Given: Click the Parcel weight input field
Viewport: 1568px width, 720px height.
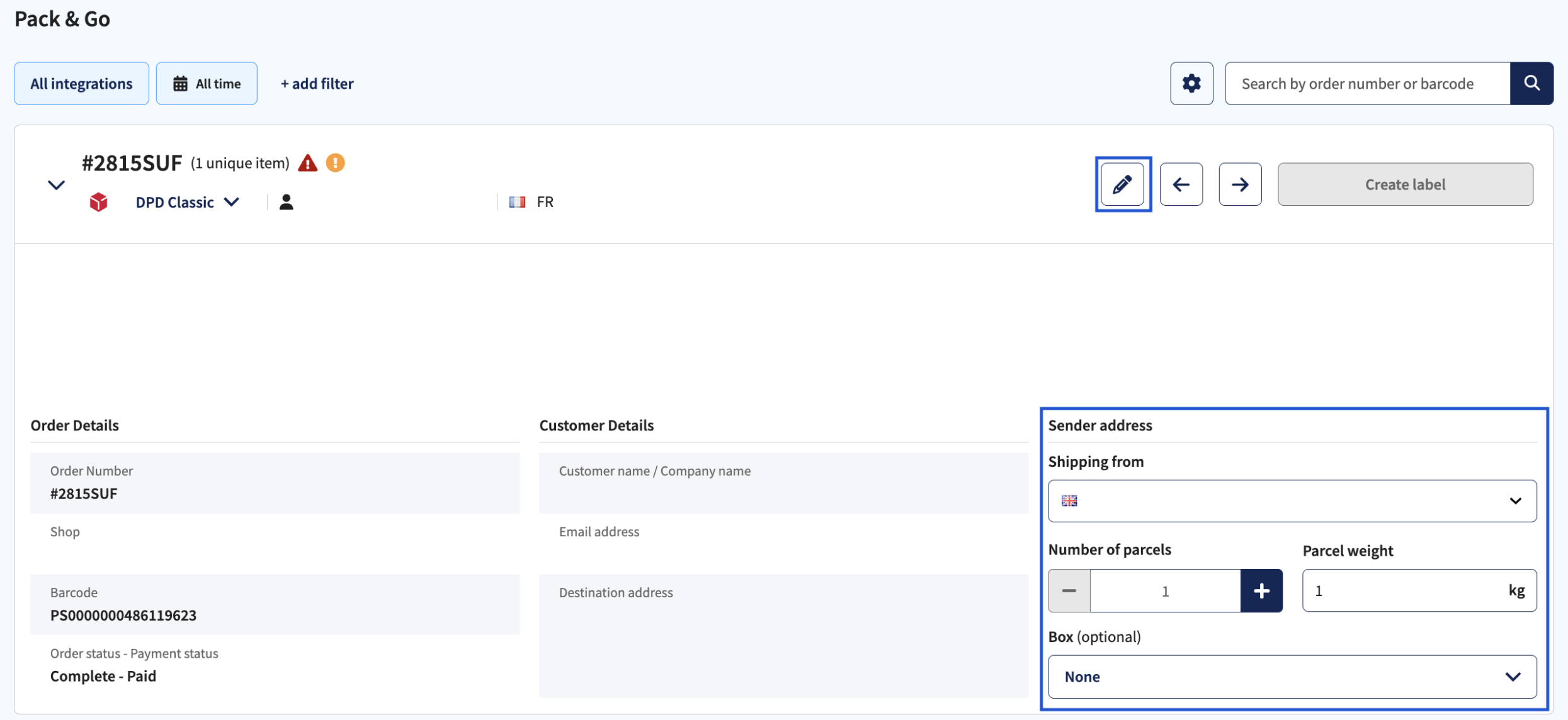Looking at the screenshot, I should coord(1419,590).
